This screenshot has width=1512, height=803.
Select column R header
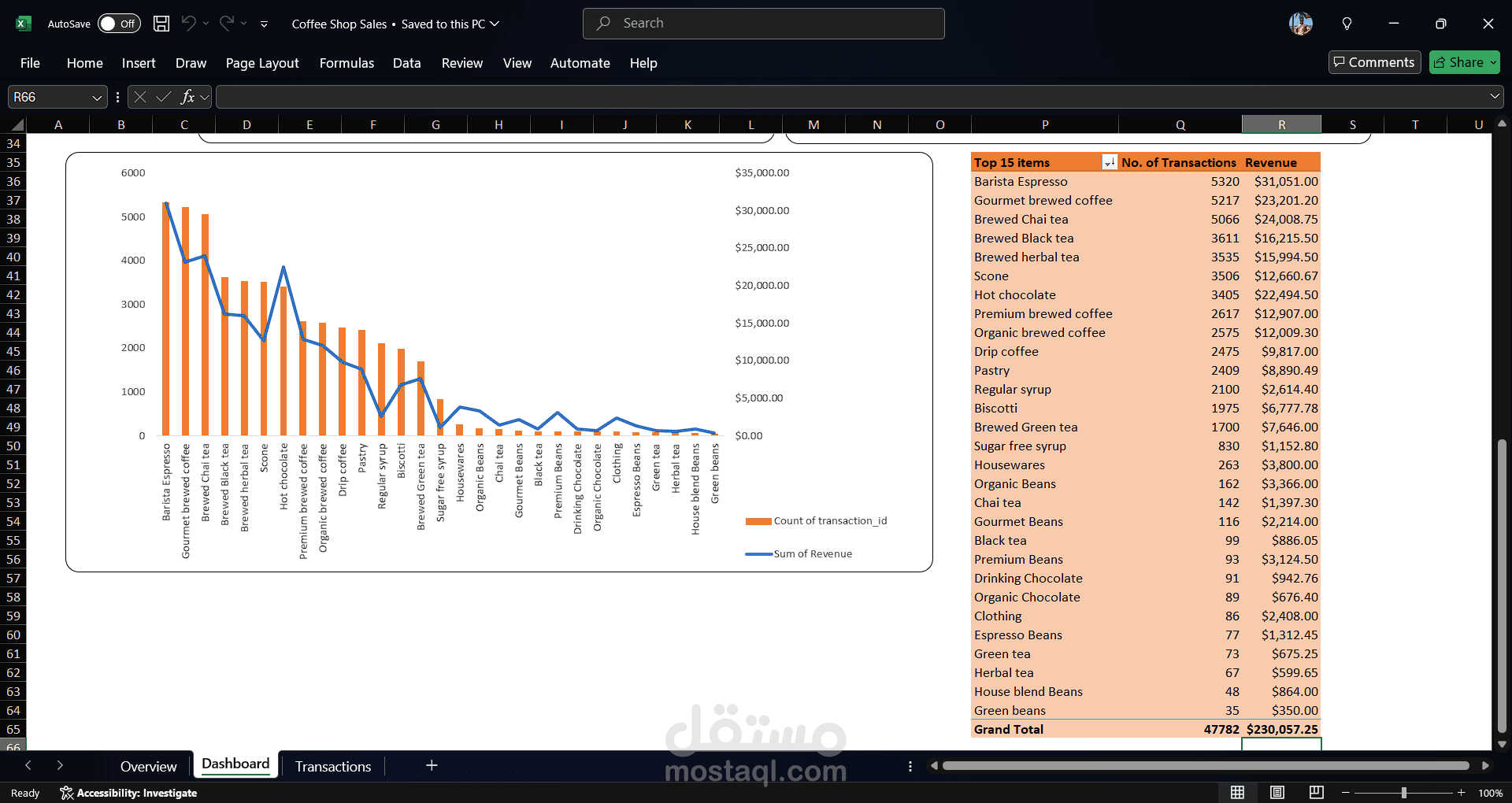click(1281, 124)
